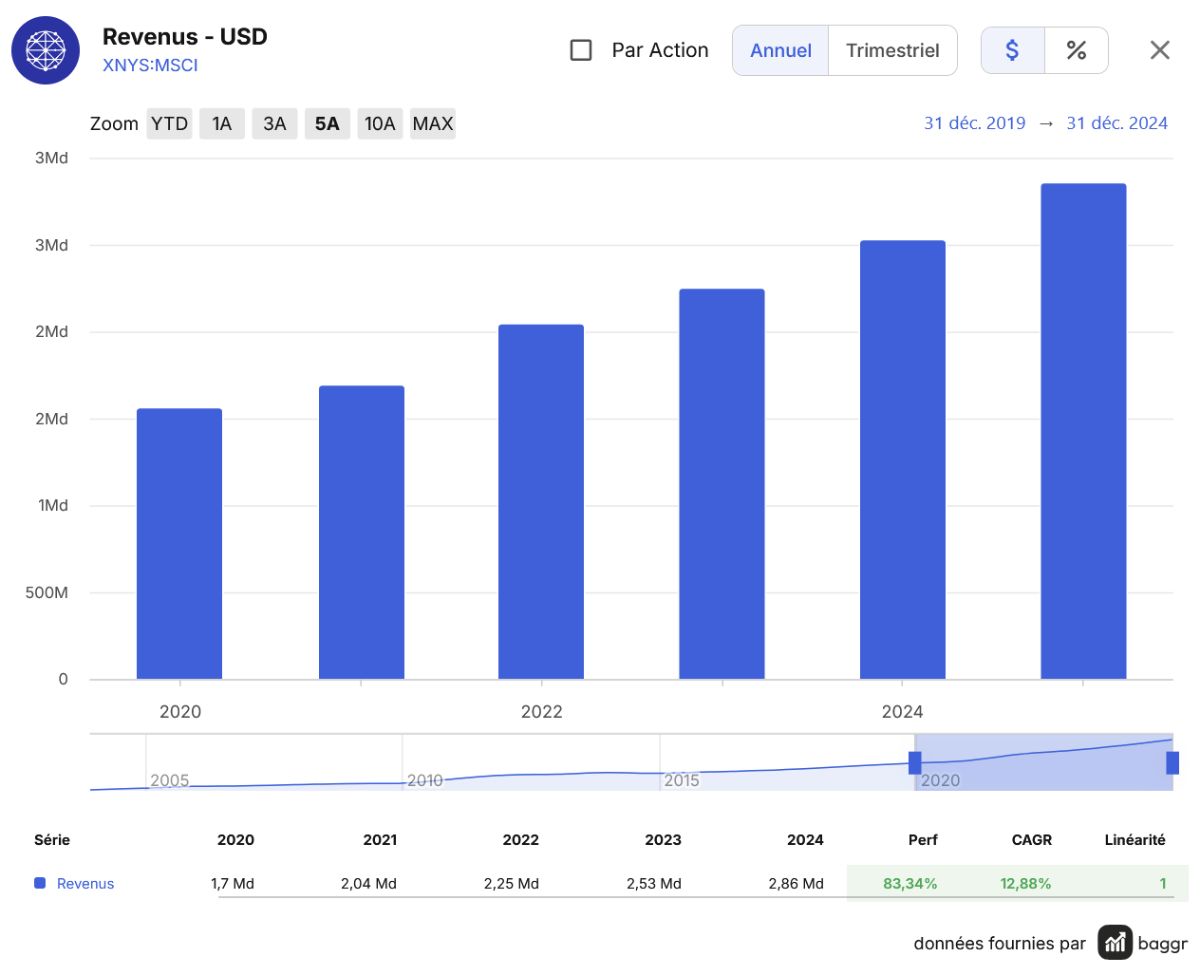Click the 2,25 Md value cell

point(511,884)
